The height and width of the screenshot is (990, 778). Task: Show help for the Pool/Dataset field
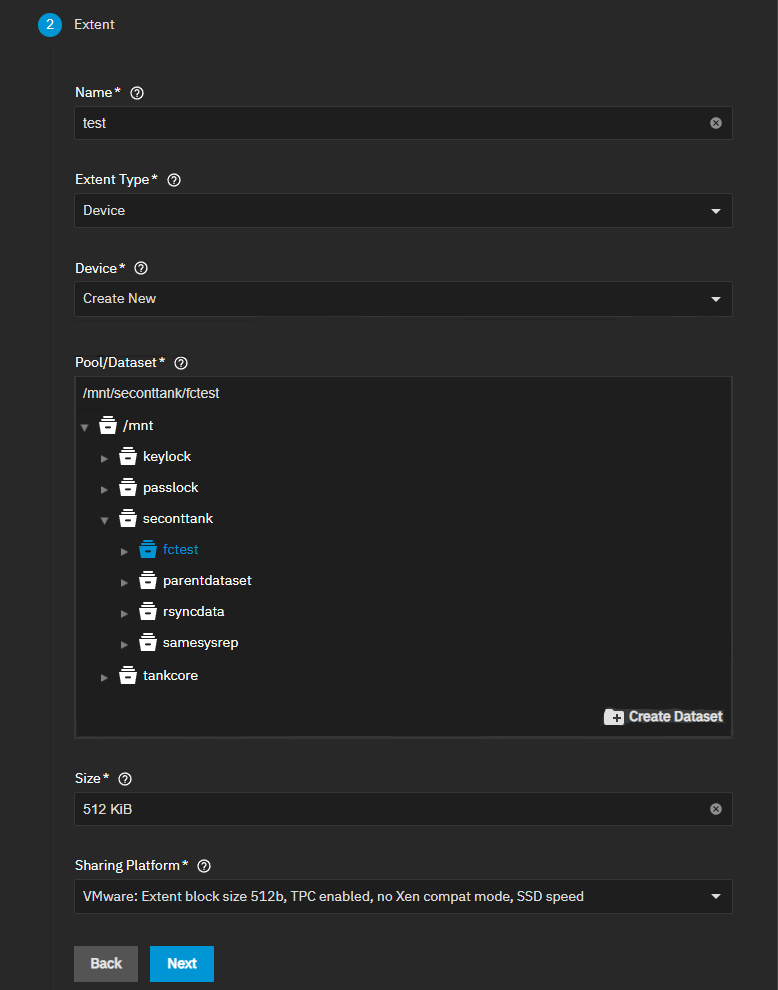click(181, 363)
